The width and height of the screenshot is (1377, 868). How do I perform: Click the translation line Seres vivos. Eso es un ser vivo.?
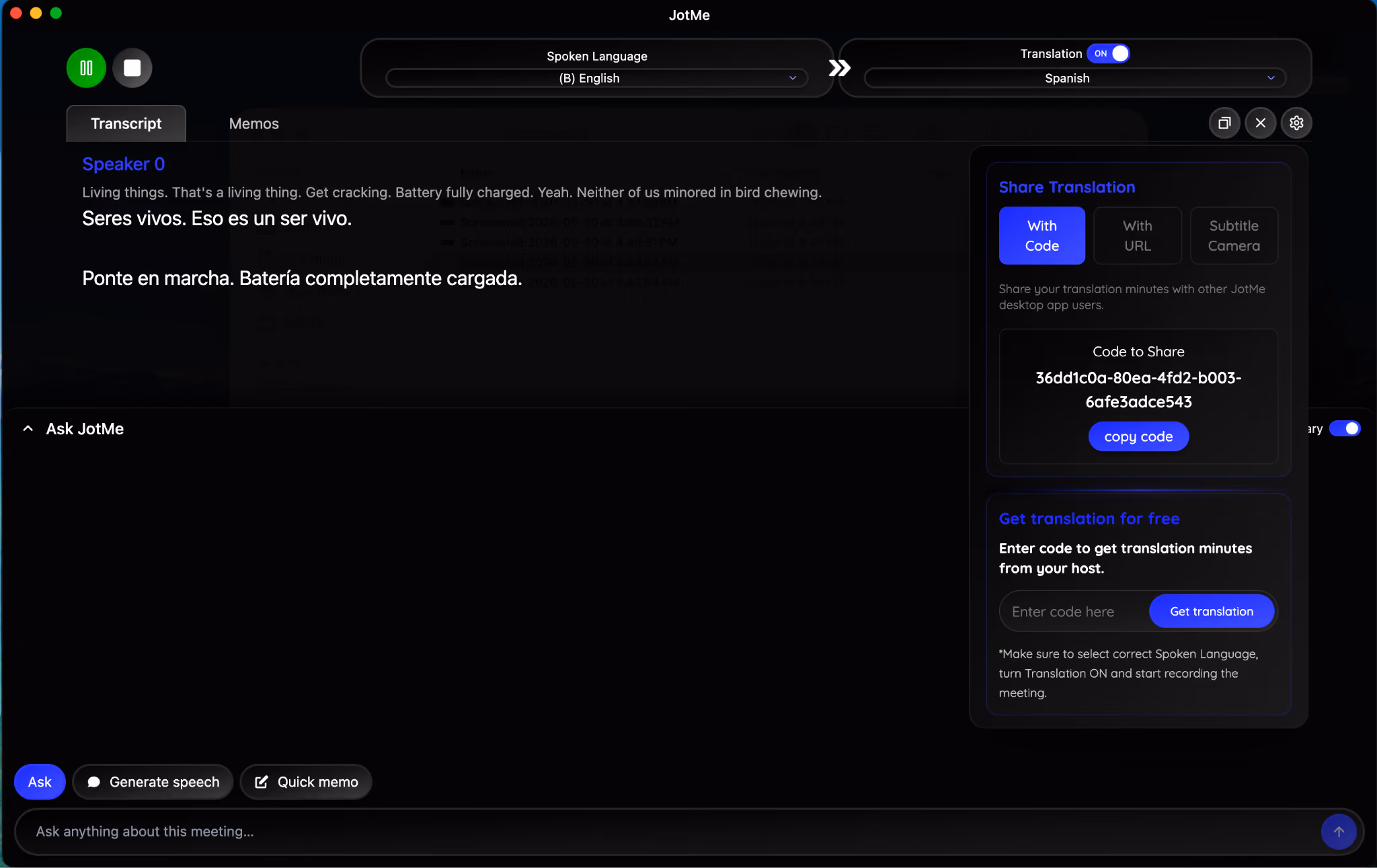click(217, 219)
